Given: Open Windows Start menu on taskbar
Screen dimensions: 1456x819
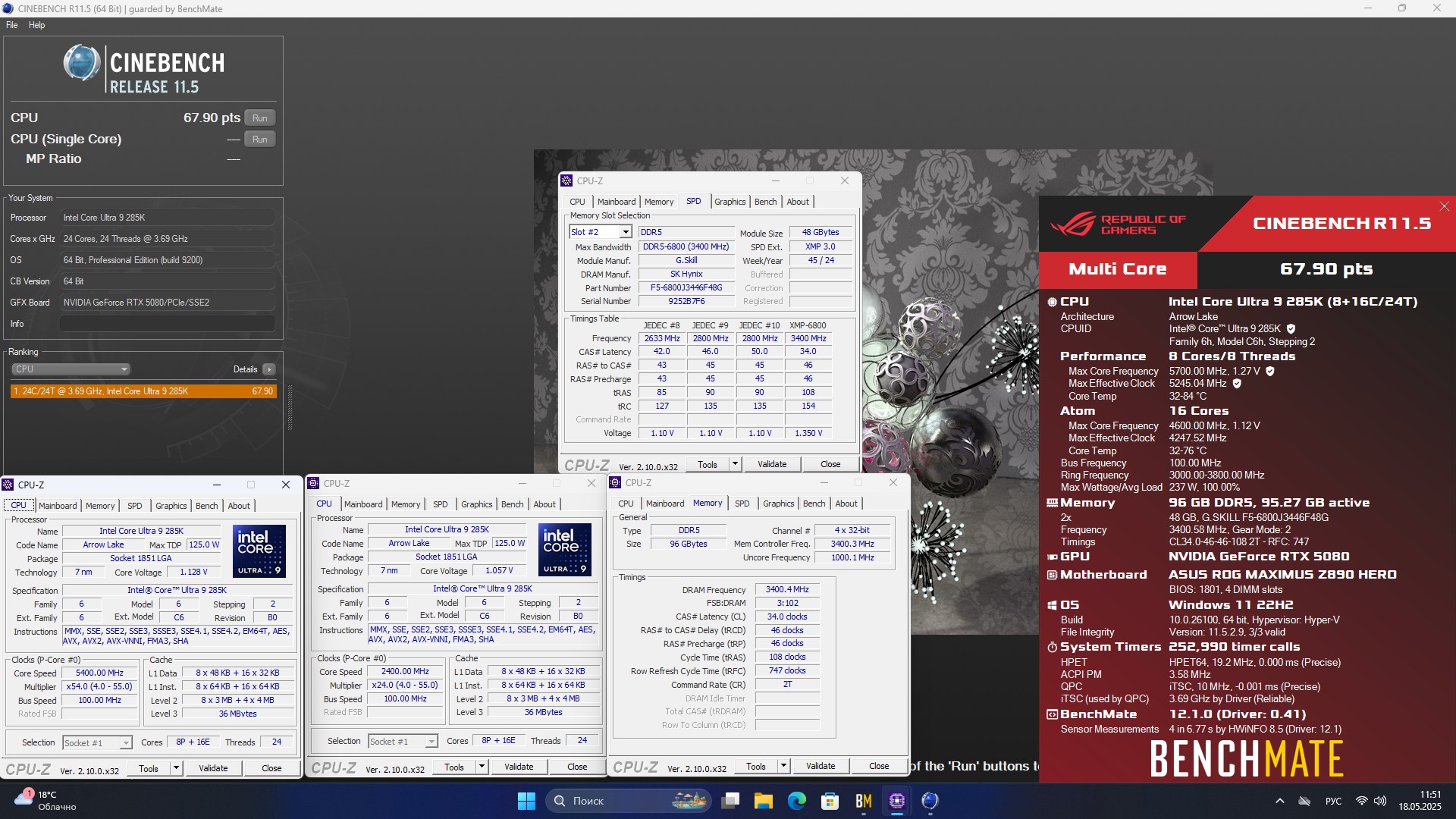Looking at the screenshot, I should point(526,801).
